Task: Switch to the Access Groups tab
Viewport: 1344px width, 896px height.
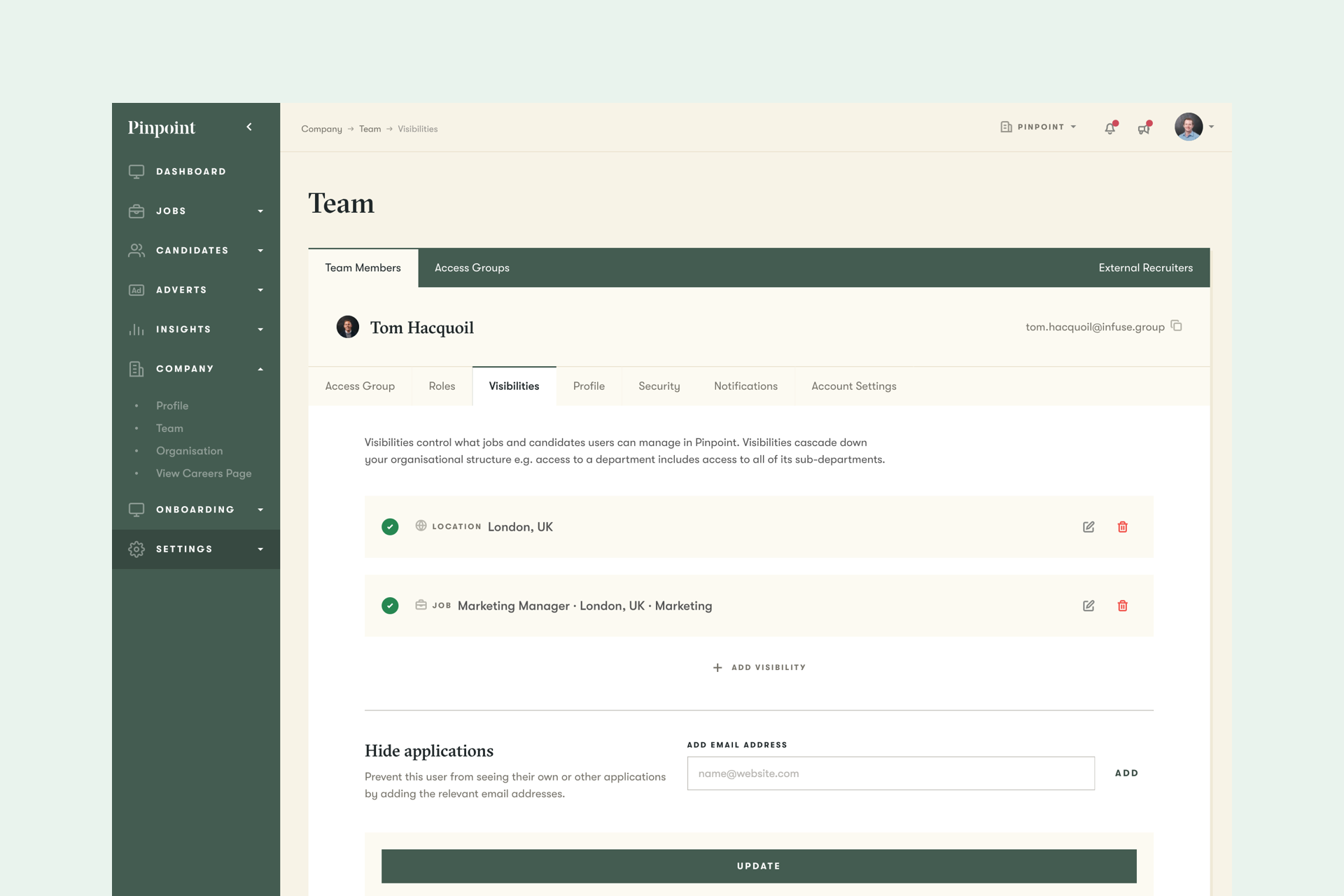Action: pos(472,268)
